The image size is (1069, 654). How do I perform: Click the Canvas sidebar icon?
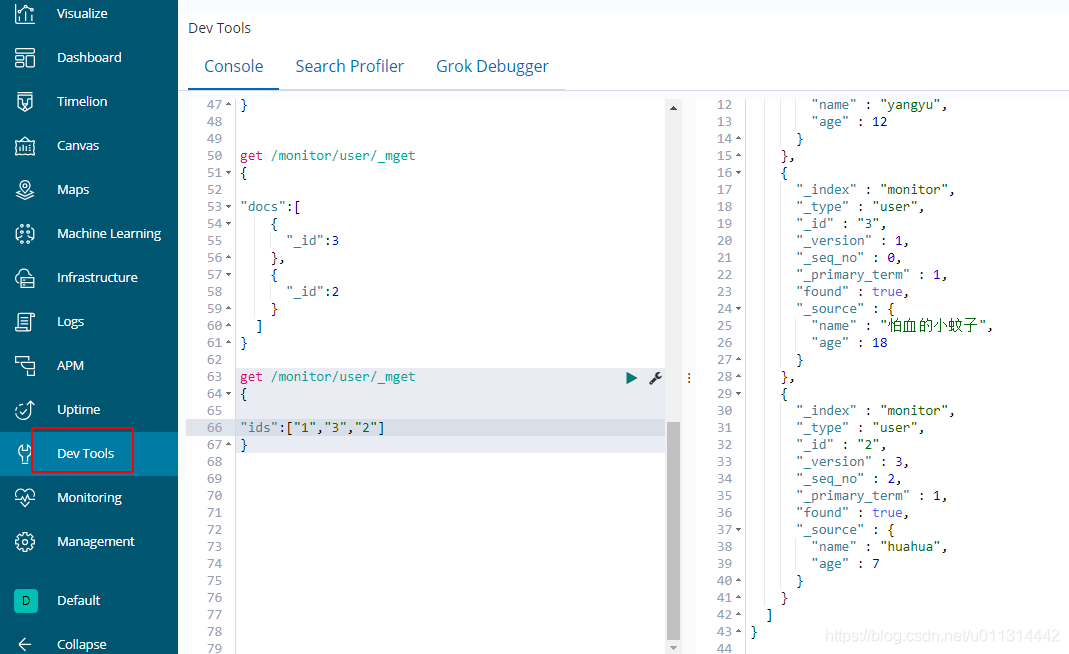[x=25, y=146]
